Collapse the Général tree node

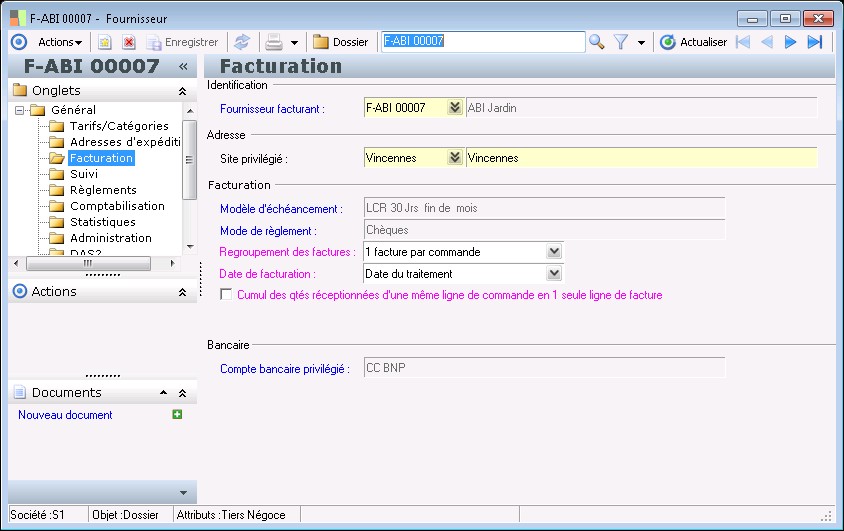pyautogui.click(x=19, y=110)
